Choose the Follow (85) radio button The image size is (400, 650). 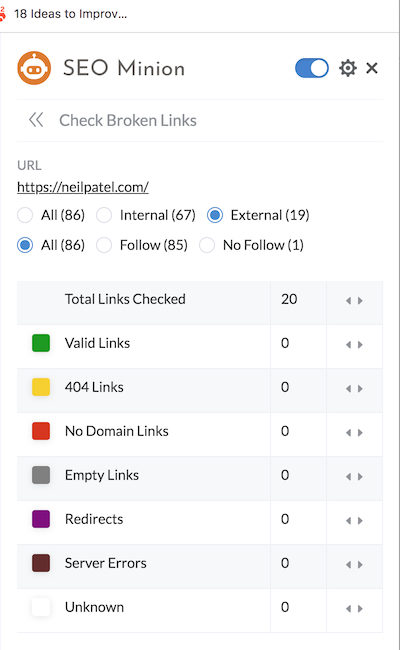(104, 245)
